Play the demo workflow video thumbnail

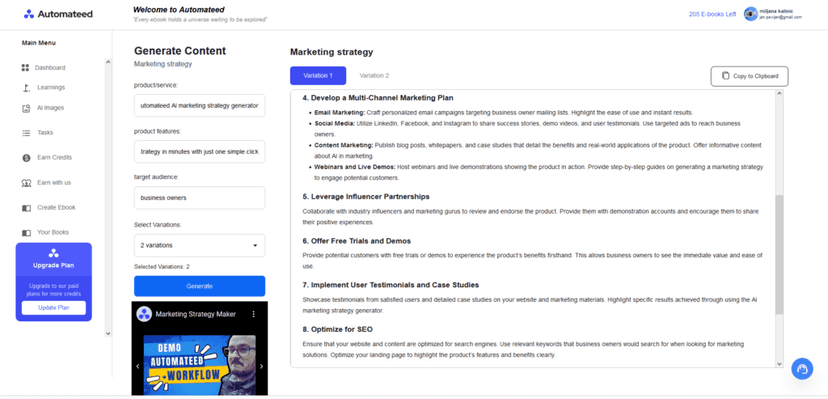coord(200,366)
